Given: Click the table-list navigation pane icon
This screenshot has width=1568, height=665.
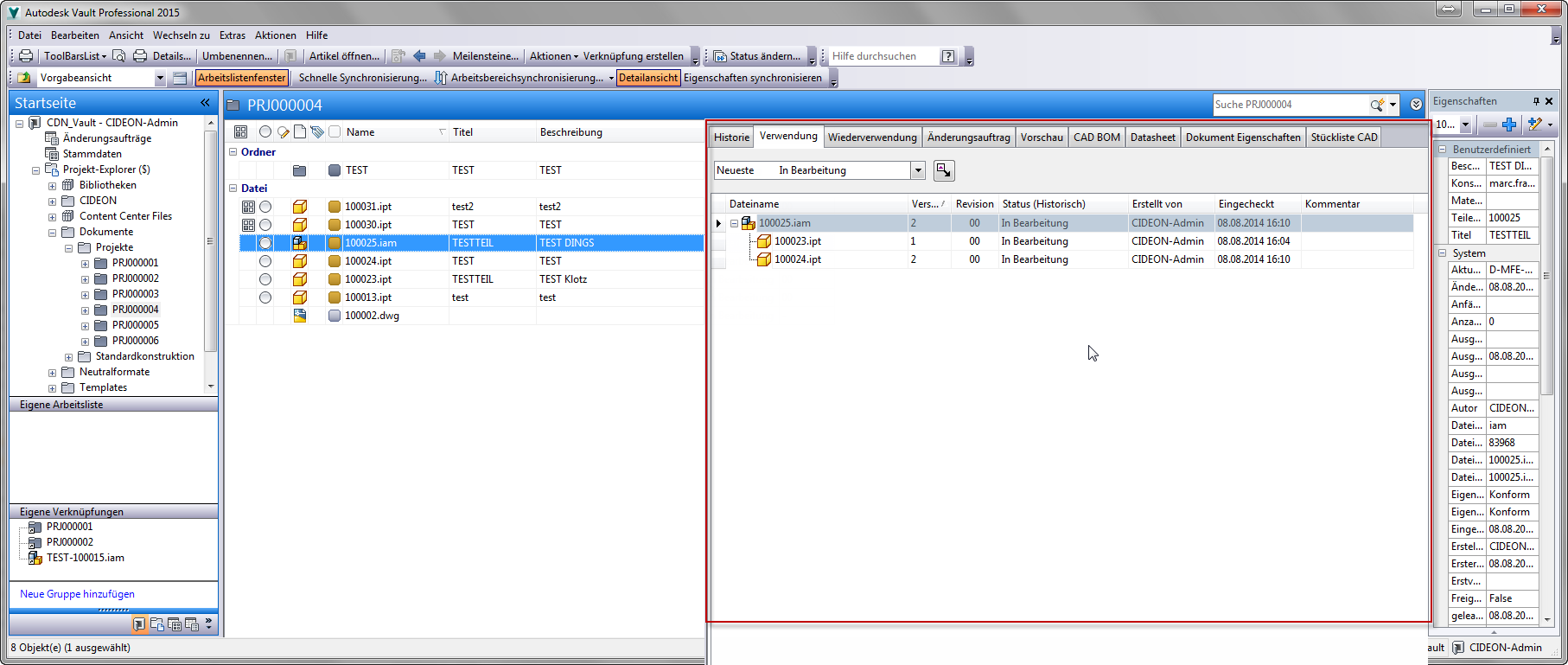Looking at the screenshot, I should pos(192,624).
